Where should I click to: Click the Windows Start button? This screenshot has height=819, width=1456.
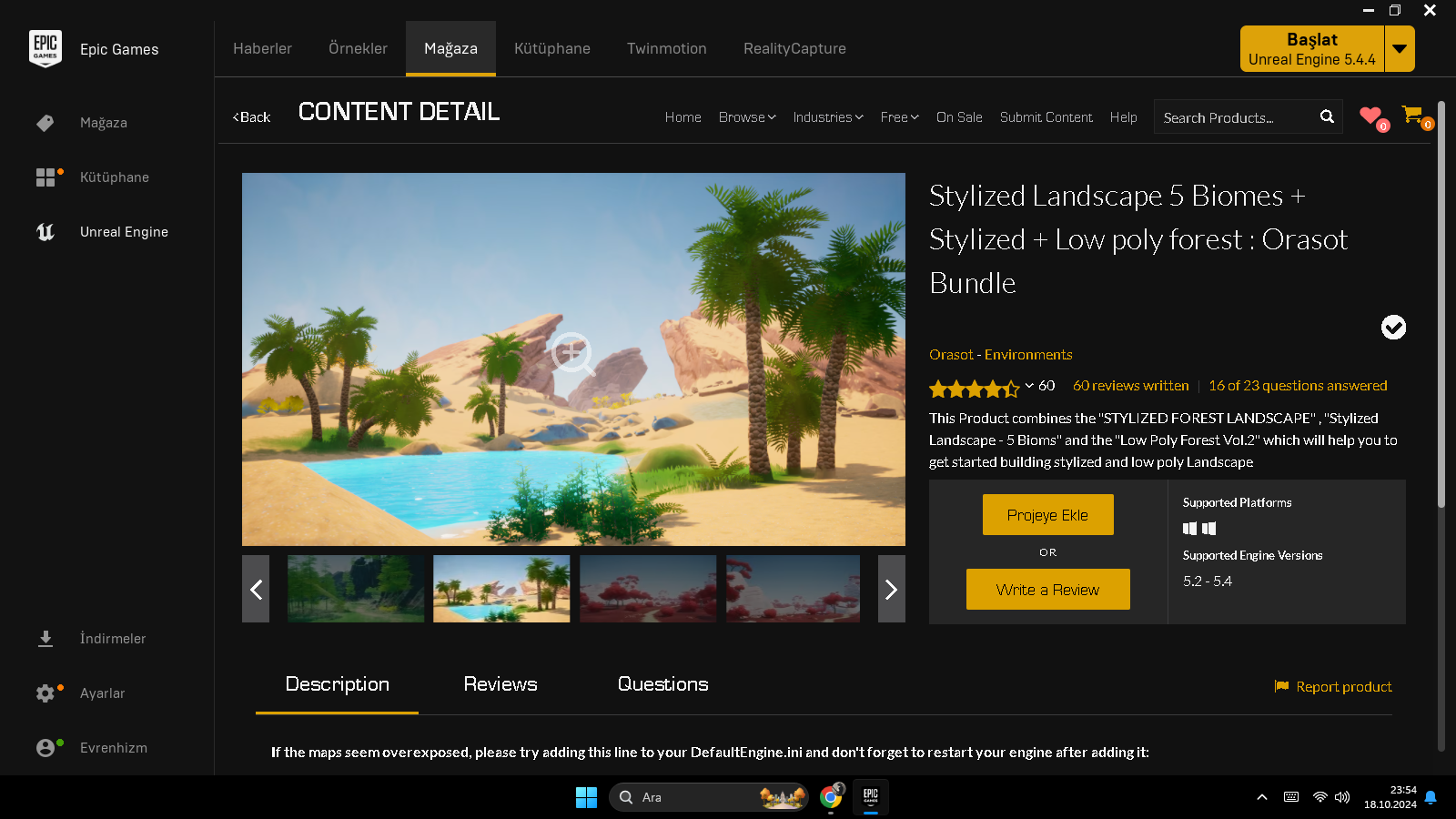586,797
